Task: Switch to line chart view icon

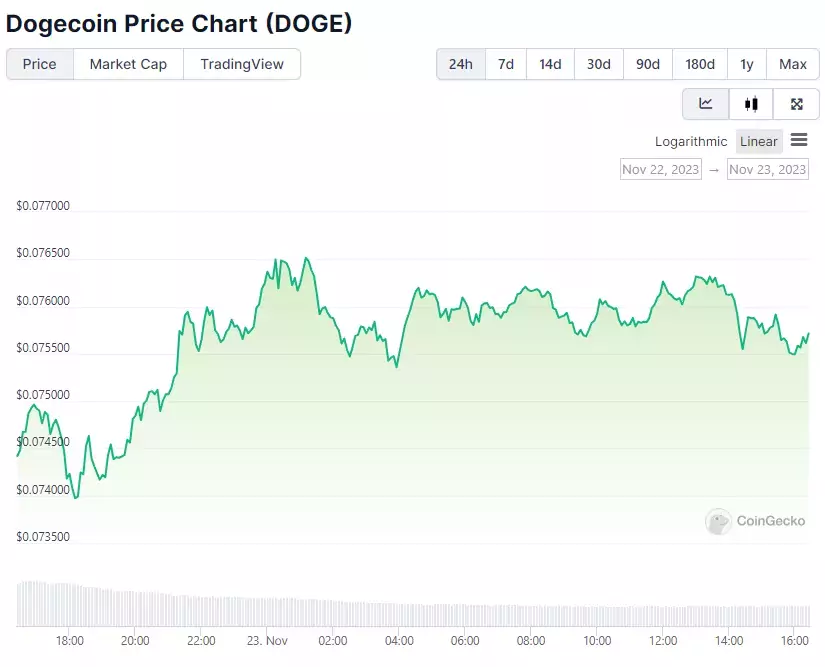Action: click(x=706, y=104)
